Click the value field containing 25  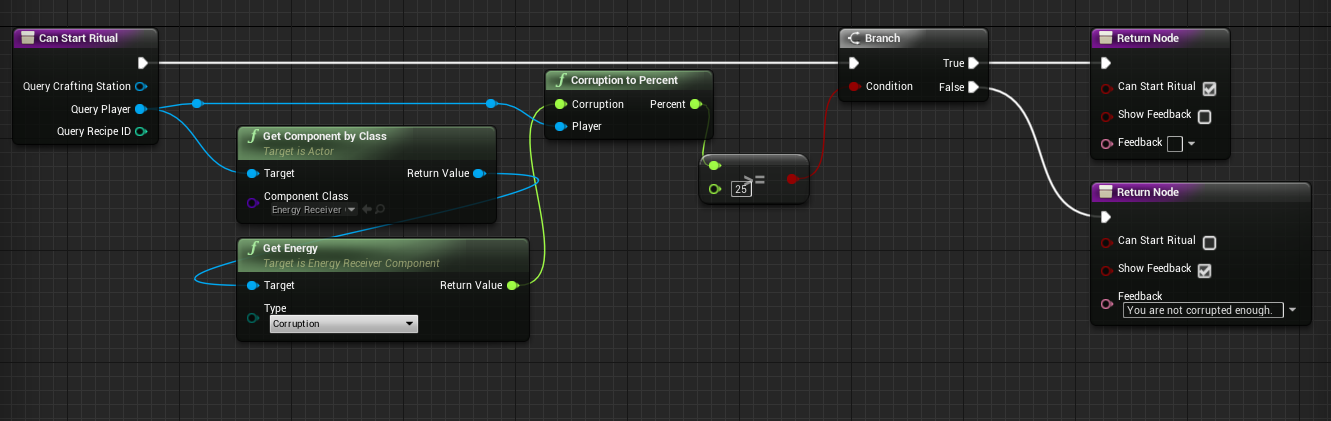pyautogui.click(x=741, y=189)
